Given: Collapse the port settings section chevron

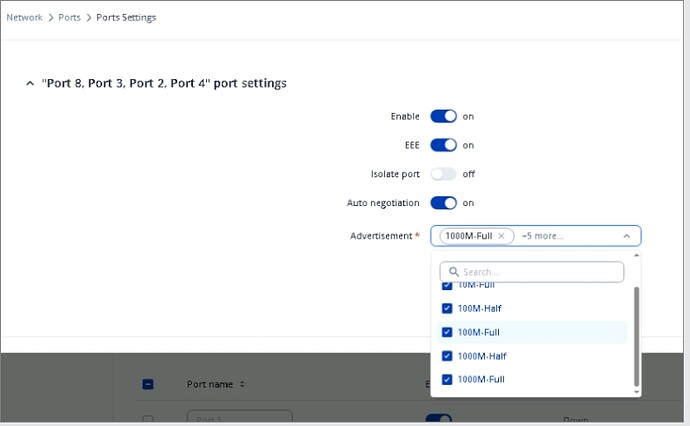Looking at the screenshot, I should pyautogui.click(x=29, y=84).
